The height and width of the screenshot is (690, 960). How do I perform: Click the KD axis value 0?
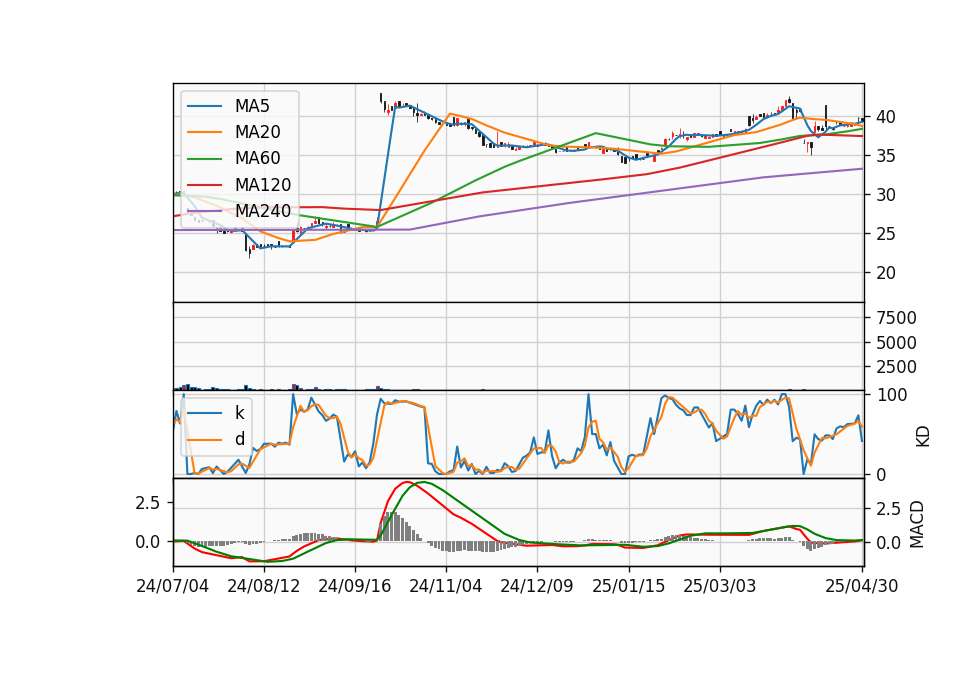tap(882, 474)
